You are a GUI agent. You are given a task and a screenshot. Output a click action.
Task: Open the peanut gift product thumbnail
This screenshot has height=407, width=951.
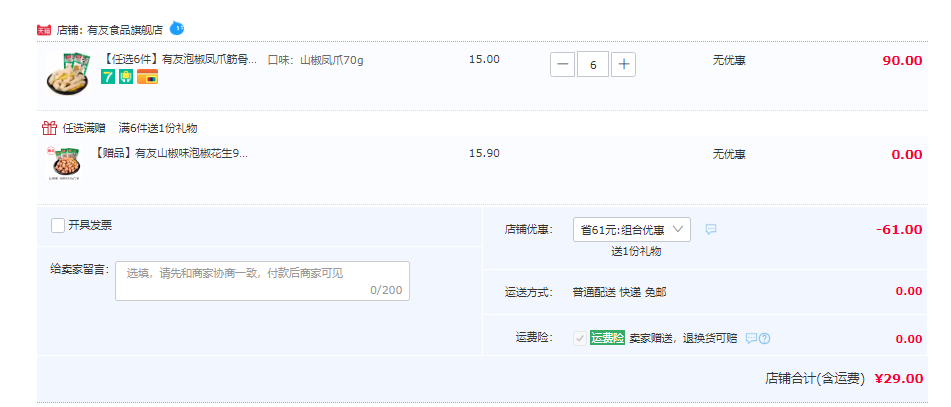[64, 163]
